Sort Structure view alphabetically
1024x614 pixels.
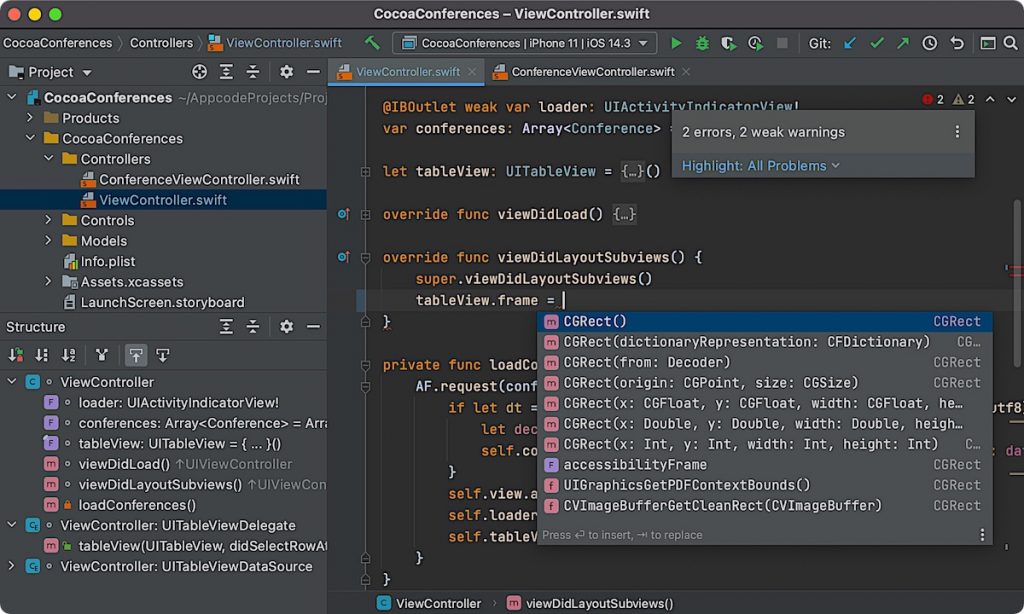69,355
